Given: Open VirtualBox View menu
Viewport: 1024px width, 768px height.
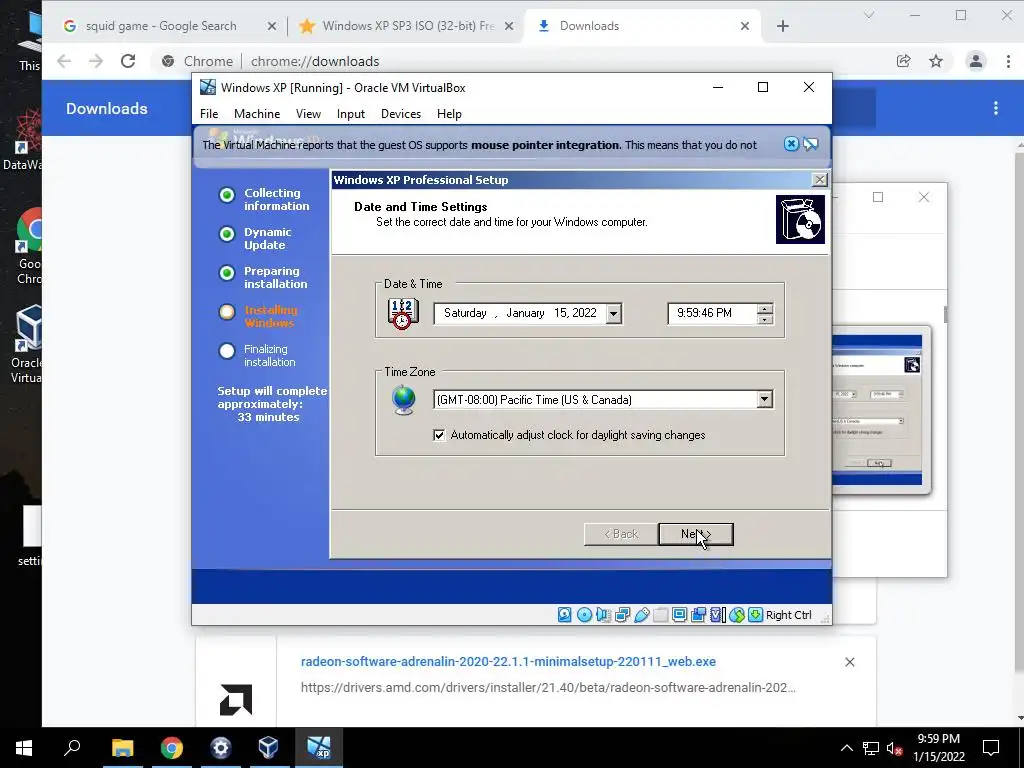Looking at the screenshot, I should (308, 114).
